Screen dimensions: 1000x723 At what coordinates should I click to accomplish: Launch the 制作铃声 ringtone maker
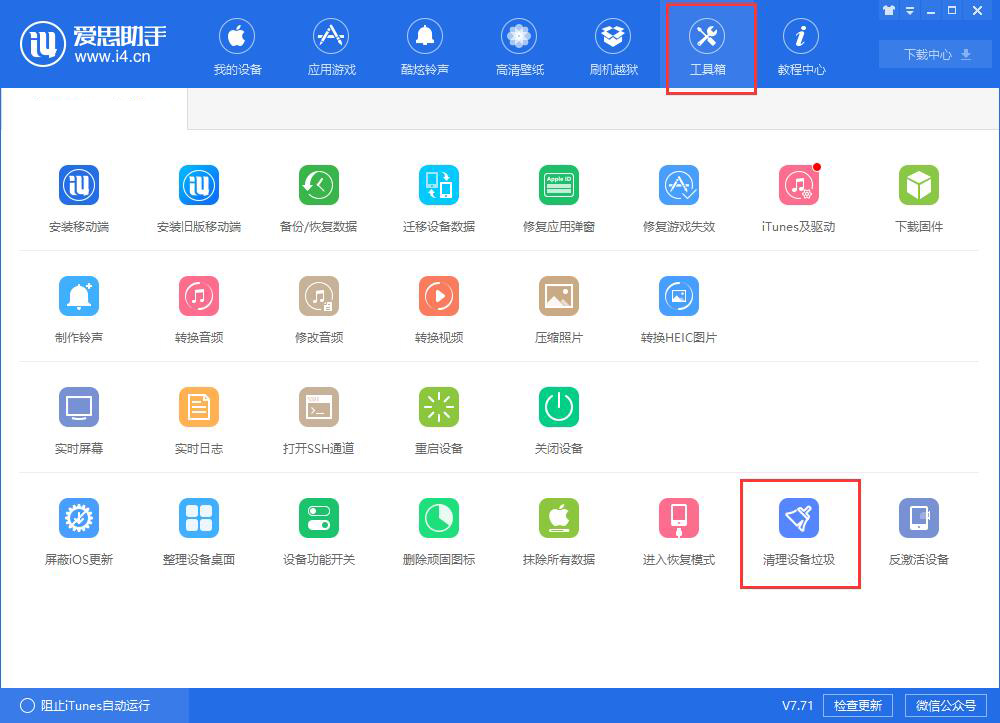pyautogui.click(x=78, y=307)
